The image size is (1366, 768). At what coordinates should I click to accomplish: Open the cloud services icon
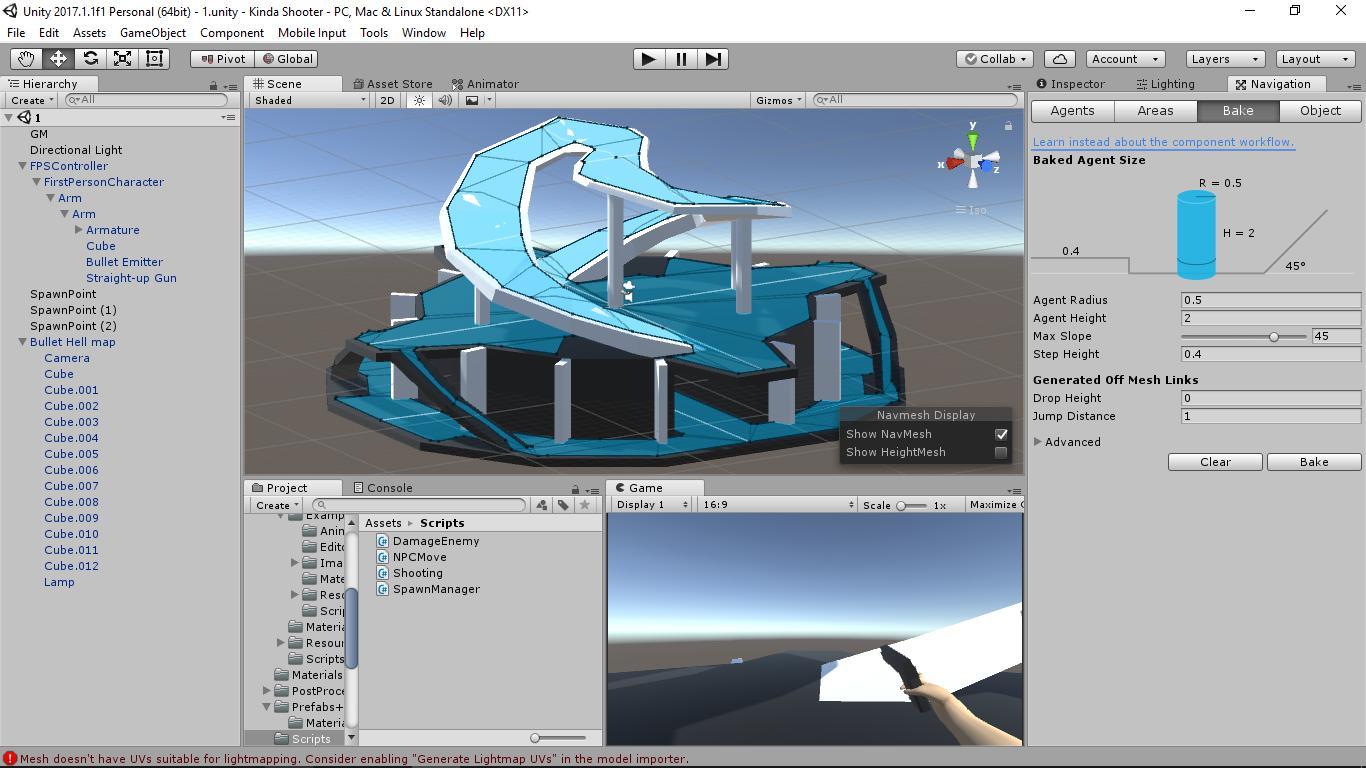(x=1060, y=59)
